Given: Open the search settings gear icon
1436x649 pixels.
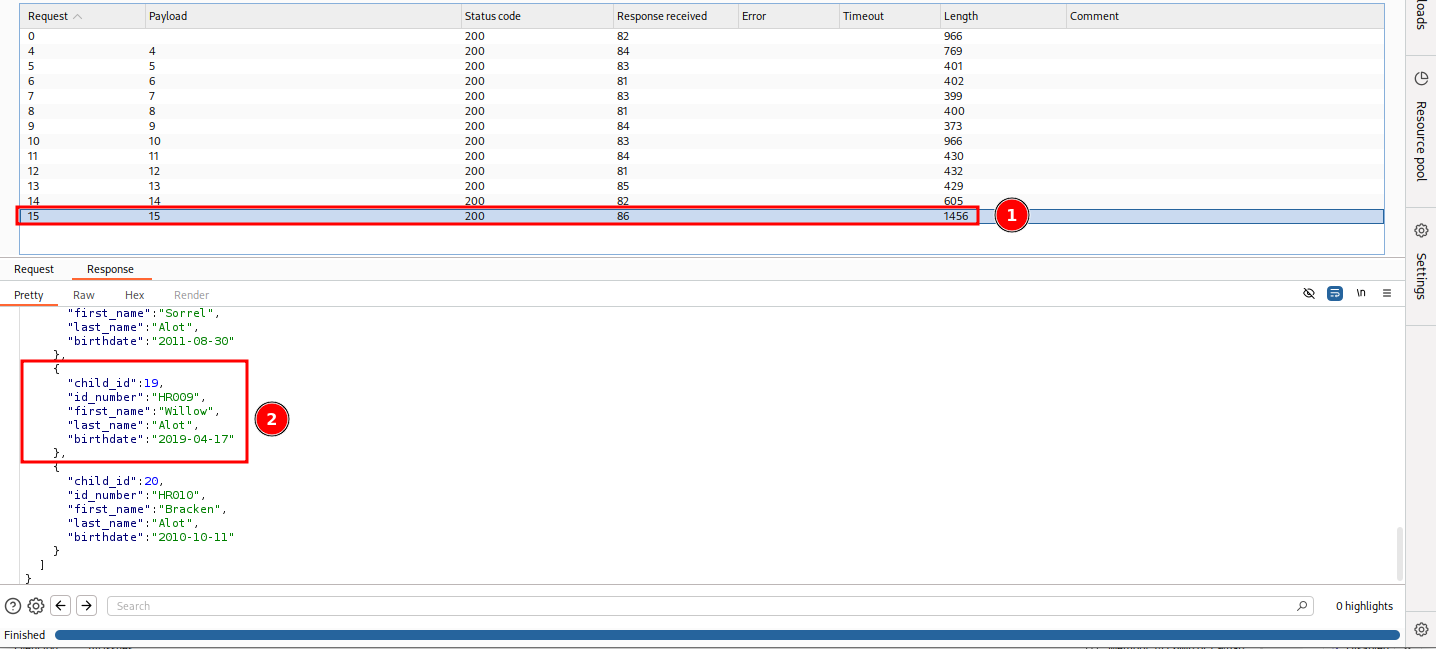Looking at the screenshot, I should 35,605.
